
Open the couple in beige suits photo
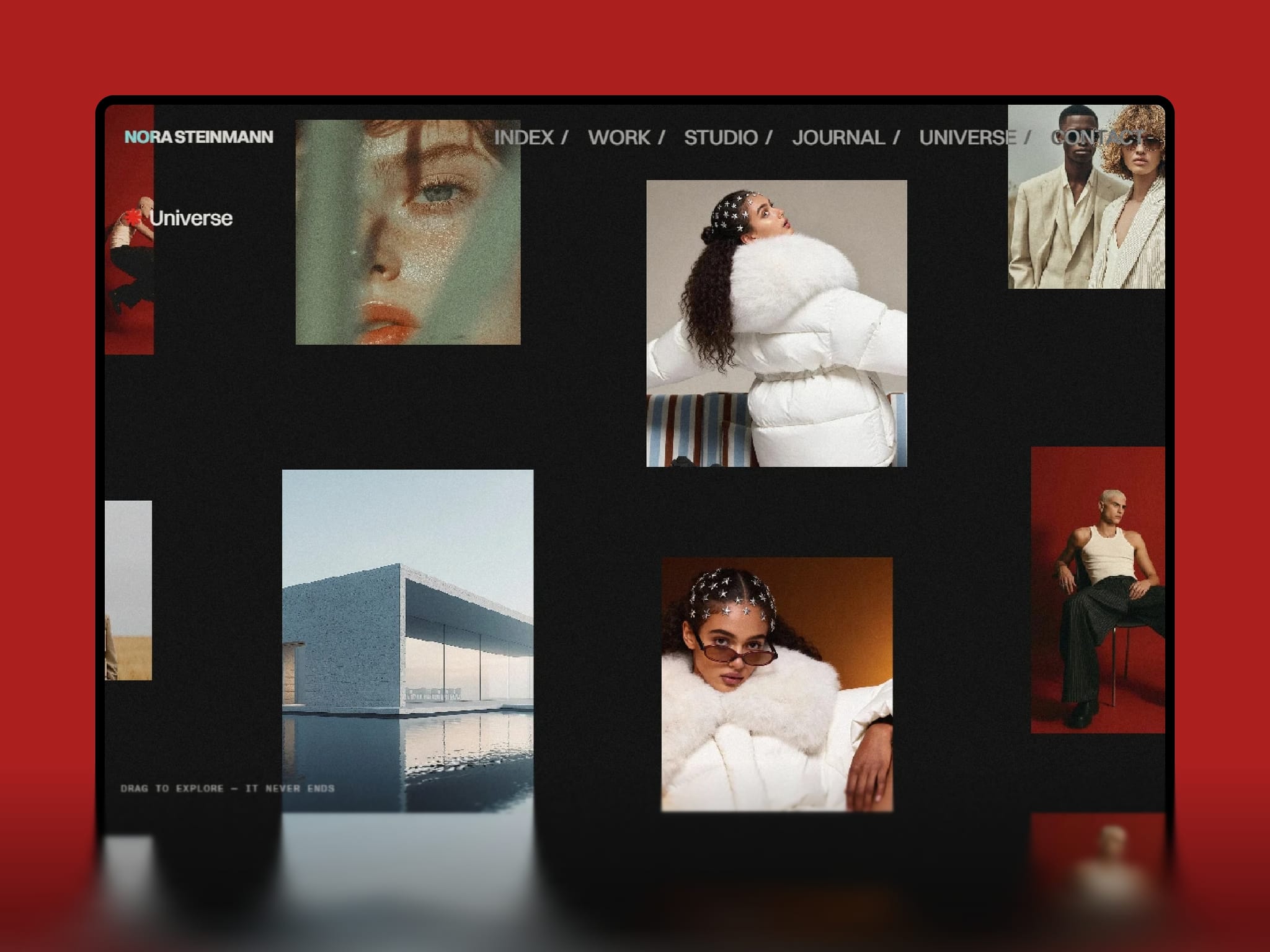(x=1086, y=196)
